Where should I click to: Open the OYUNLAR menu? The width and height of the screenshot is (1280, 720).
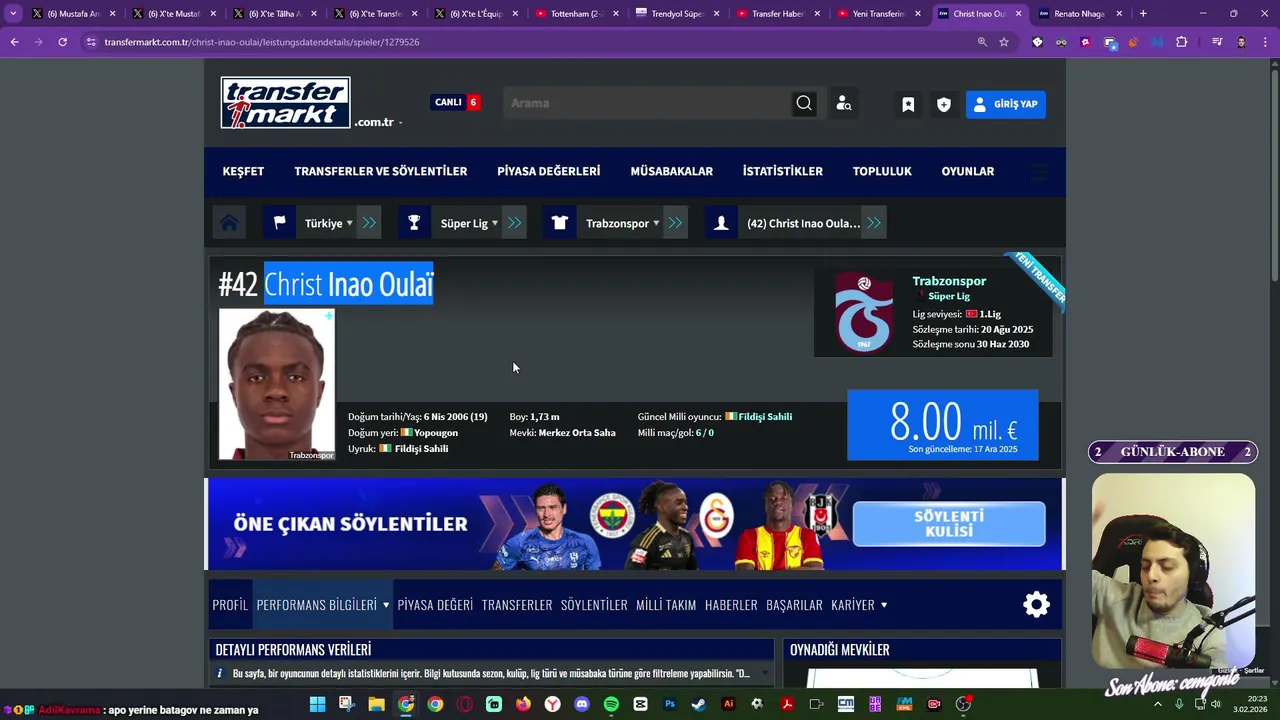point(967,171)
